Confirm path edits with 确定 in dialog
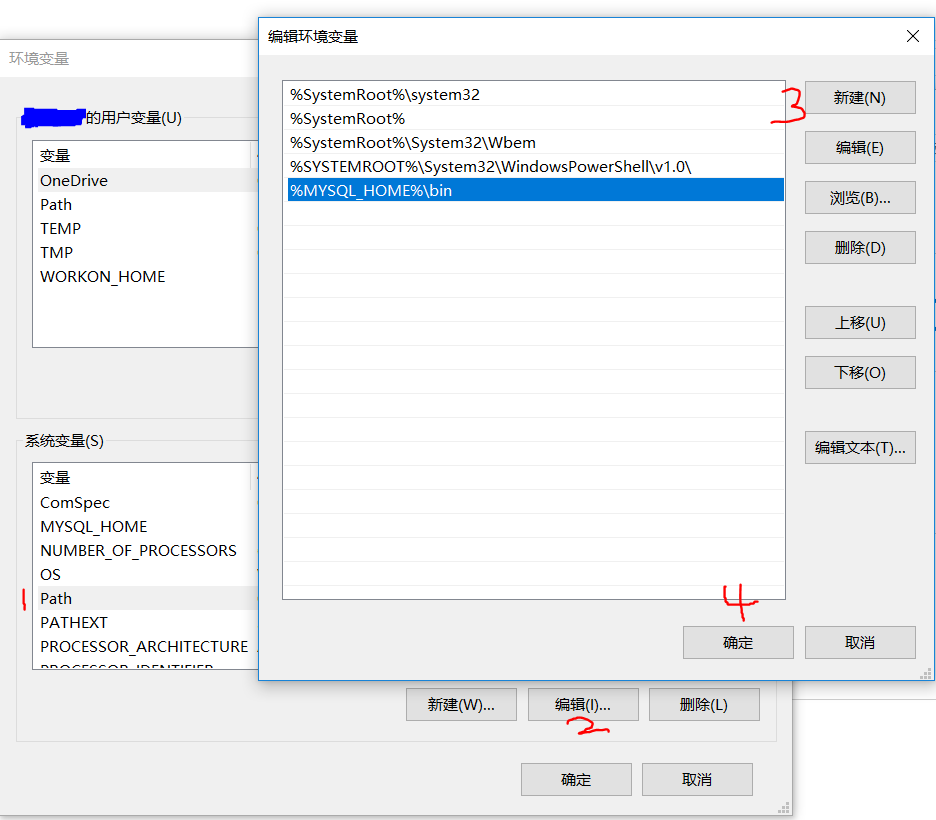Screen dimensions: 936x820 (x=738, y=642)
